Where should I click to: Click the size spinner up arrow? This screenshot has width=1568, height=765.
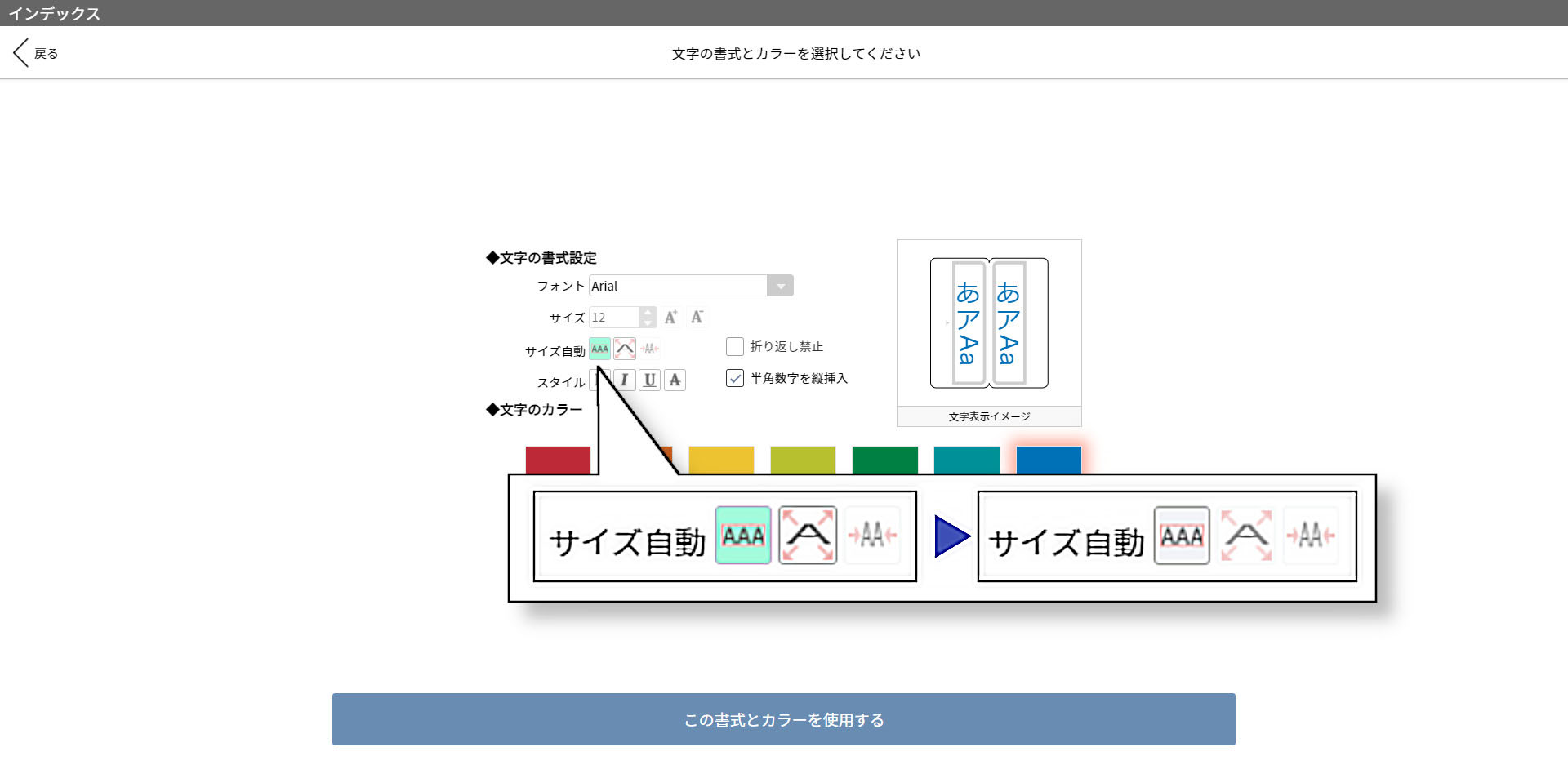point(647,313)
